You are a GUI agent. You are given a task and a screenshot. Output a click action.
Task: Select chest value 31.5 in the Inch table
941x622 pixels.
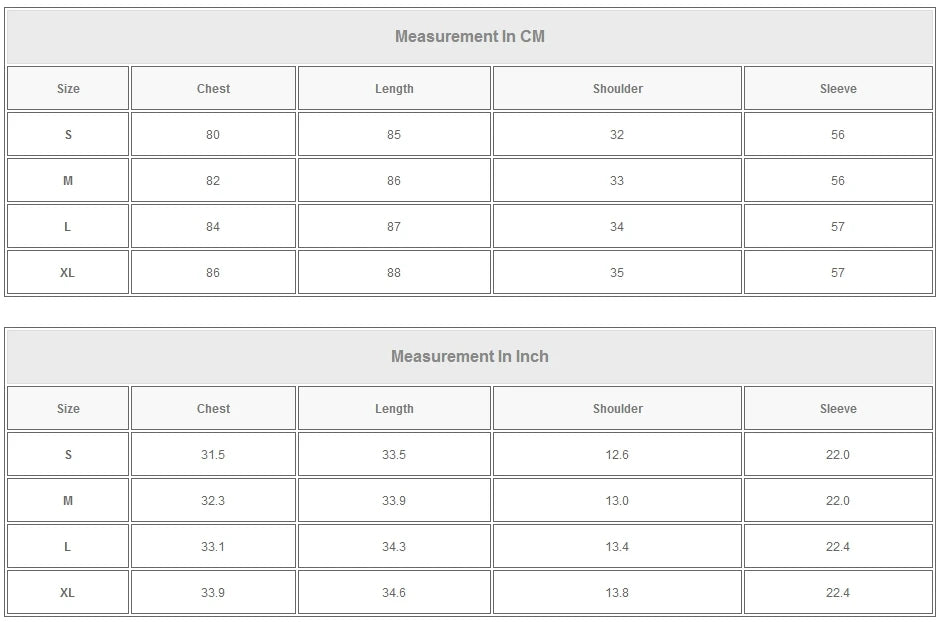point(213,455)
